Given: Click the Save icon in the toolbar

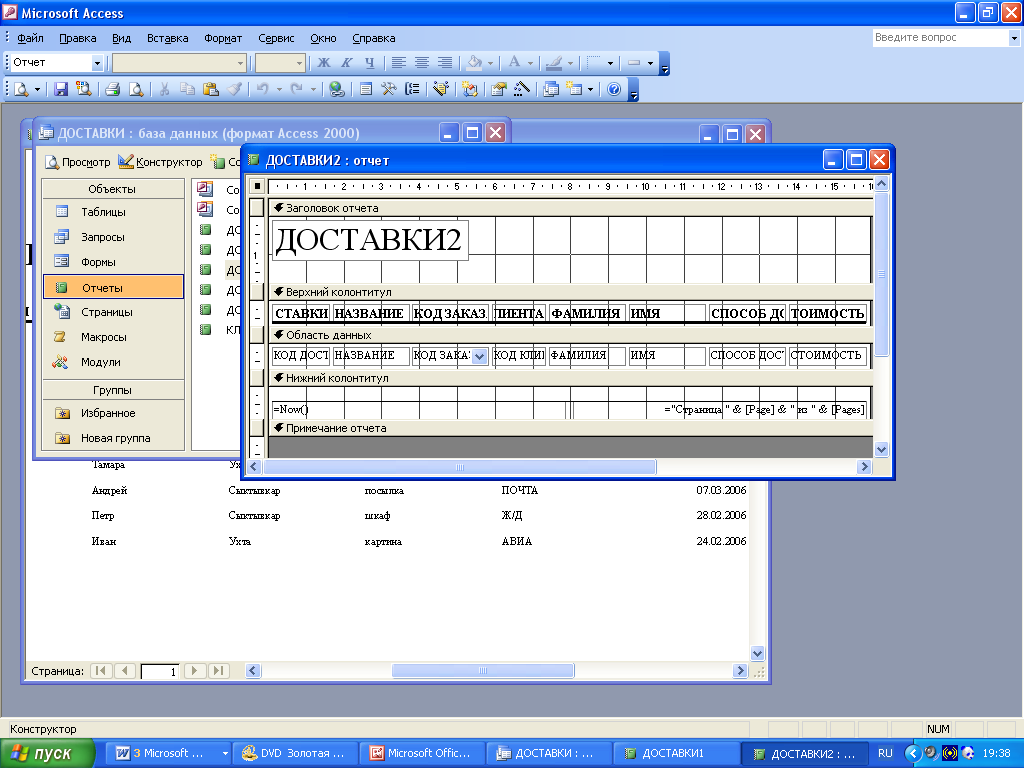Looking at the screenshot, I should pyautogui.click(x=61, y=89).
